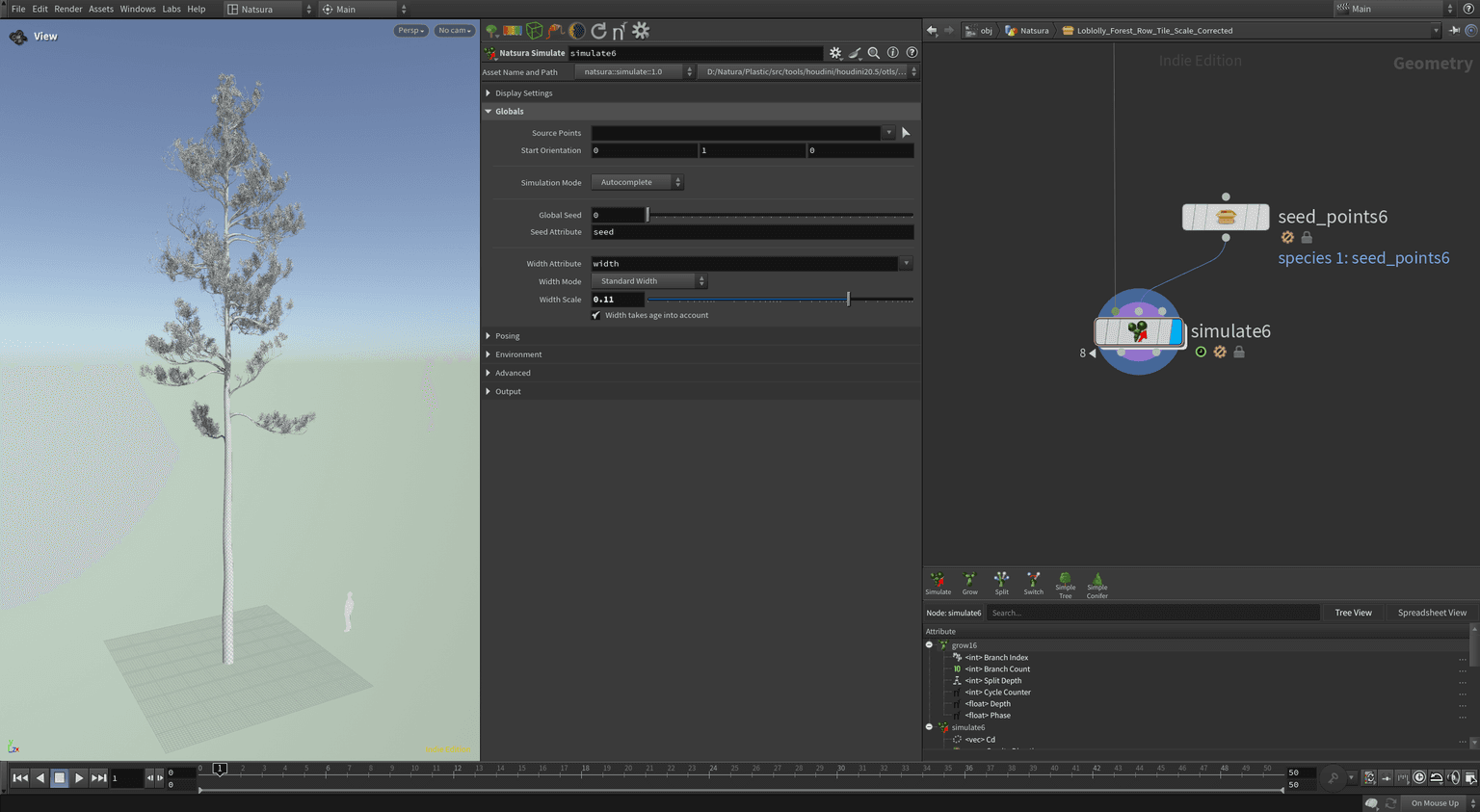Click the Simulate shelf icon in network pane

[x=938, y=584]
